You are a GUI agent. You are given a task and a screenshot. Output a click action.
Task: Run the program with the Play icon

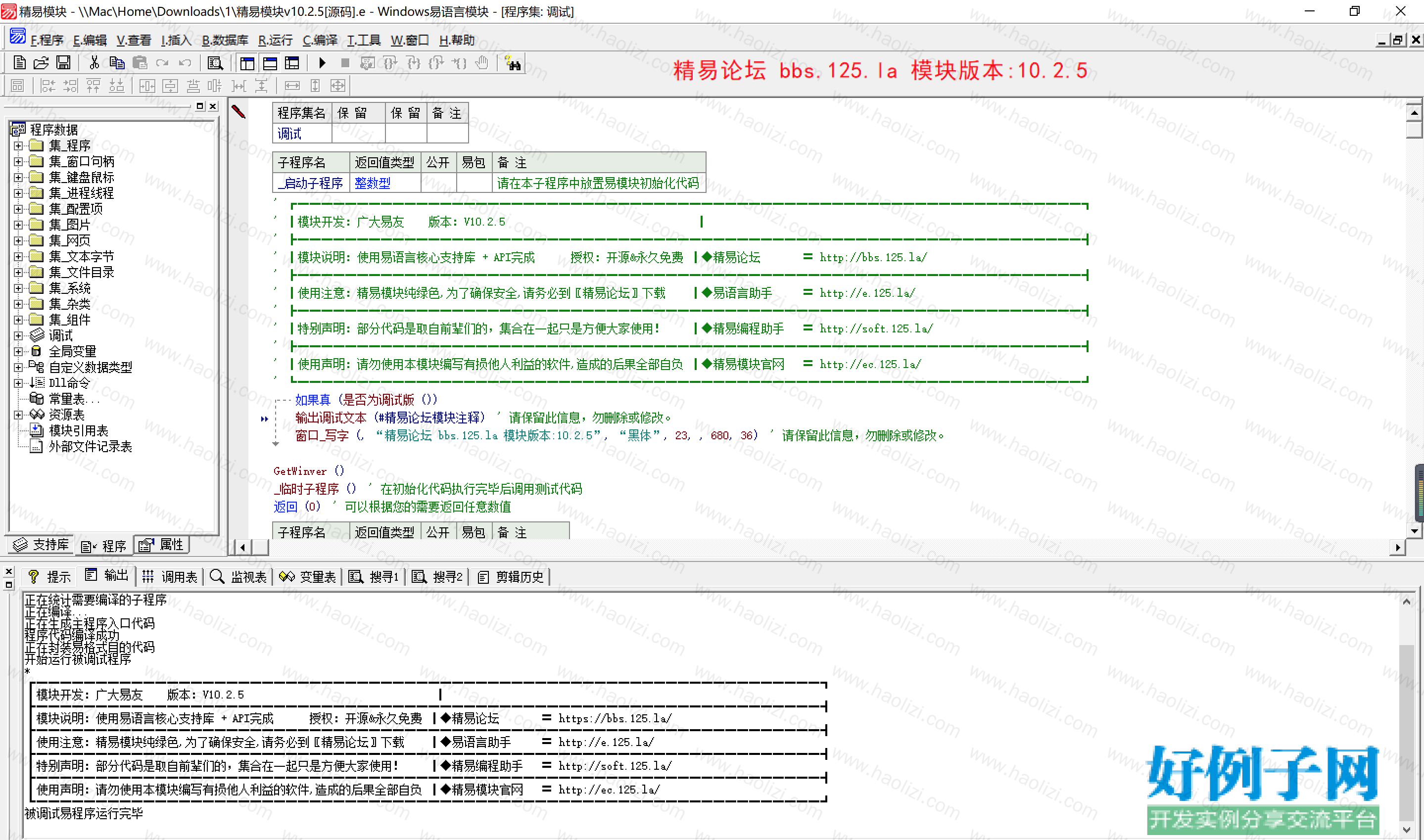pyautogui.click(x=322, y=63)
